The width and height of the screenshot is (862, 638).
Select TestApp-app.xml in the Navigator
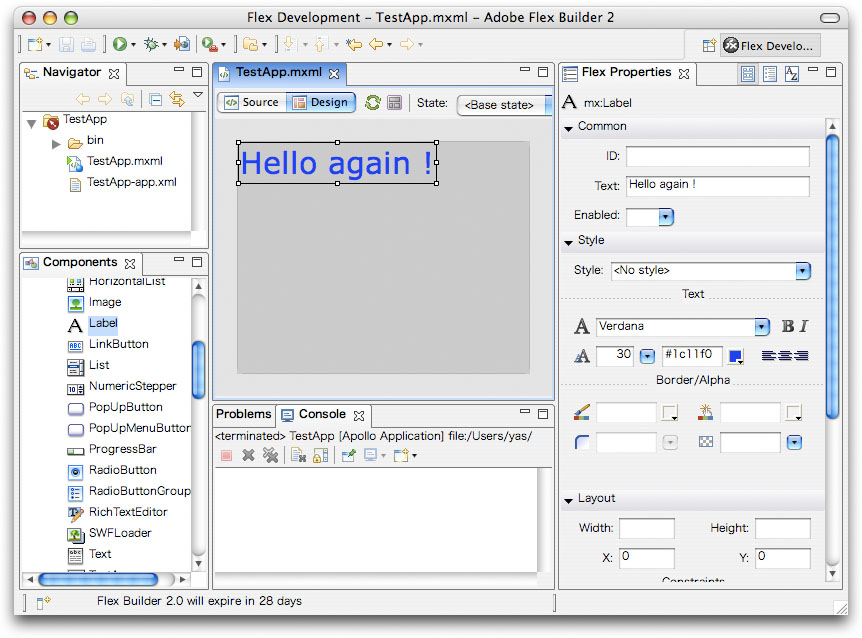click(132, 182)
